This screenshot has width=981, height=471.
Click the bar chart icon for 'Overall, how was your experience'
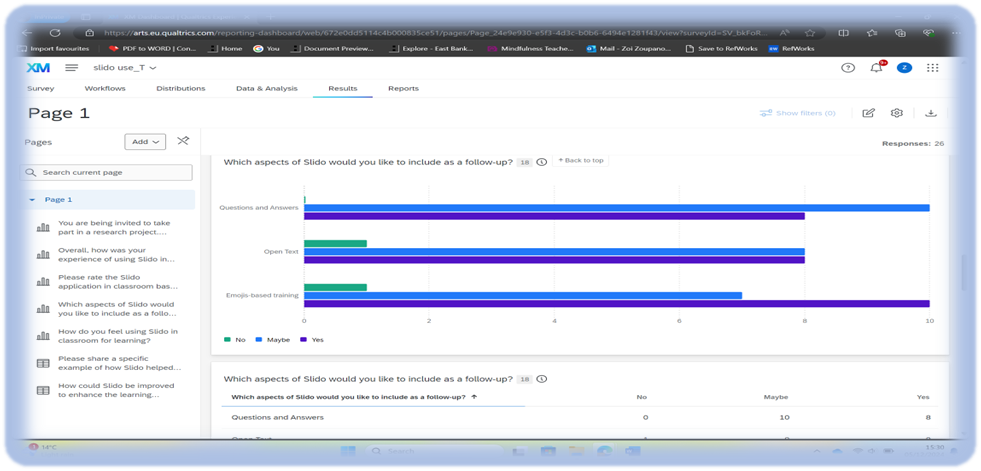tap(43, 255)
